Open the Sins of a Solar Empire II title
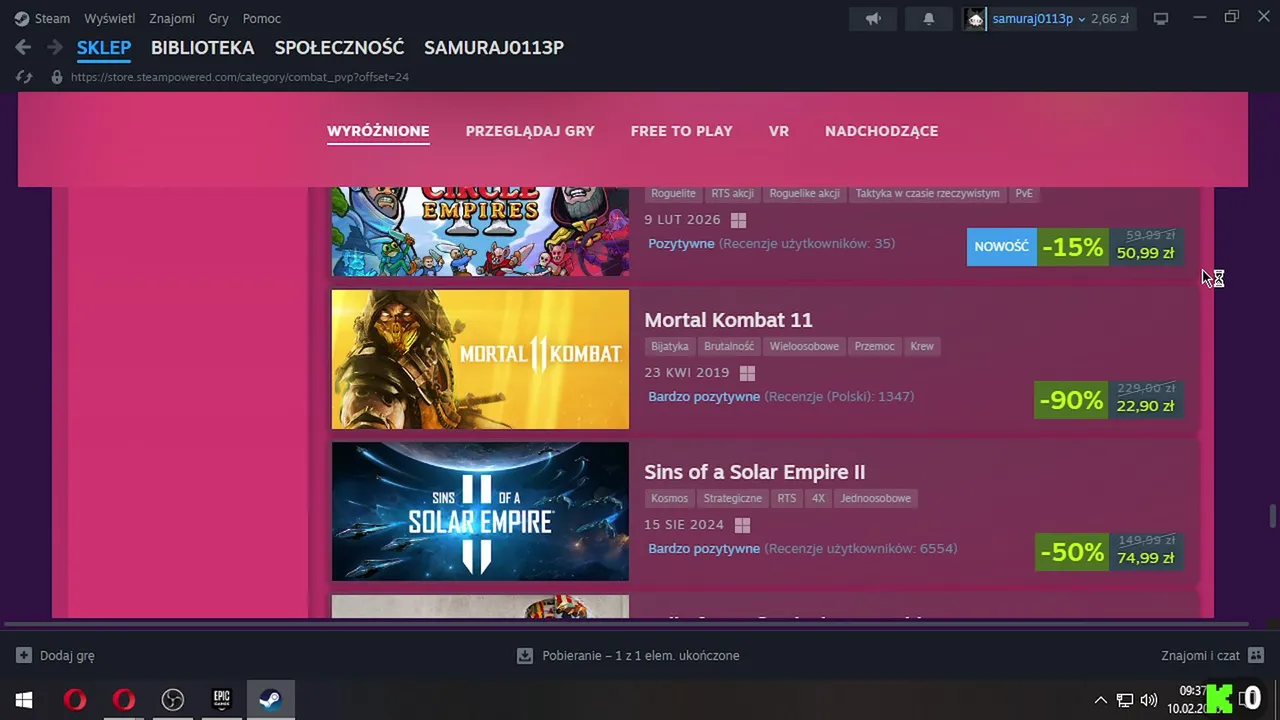 pyautogui.click(x=754, y=472)
